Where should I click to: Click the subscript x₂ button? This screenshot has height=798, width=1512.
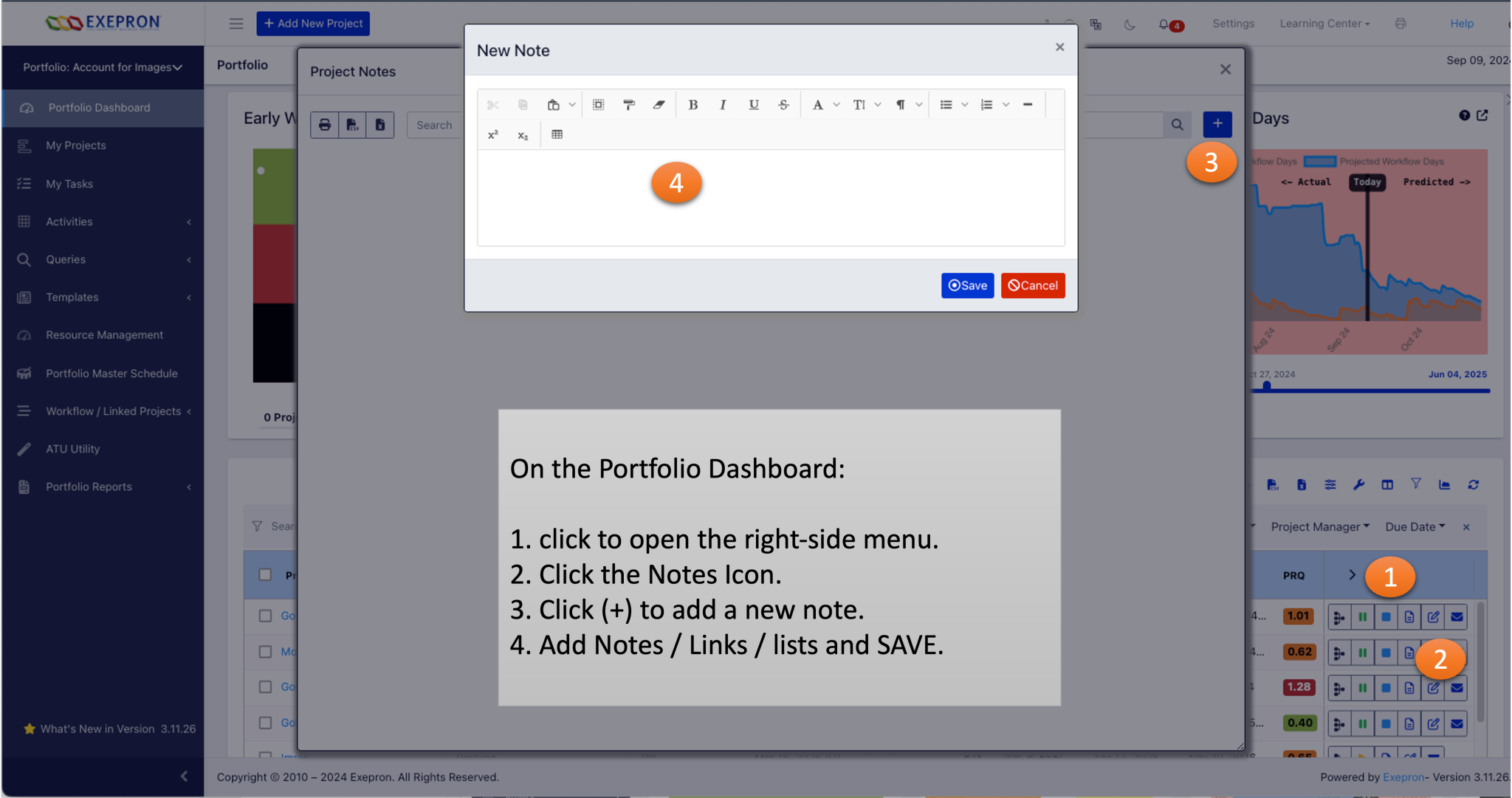[x=523, y=135]
